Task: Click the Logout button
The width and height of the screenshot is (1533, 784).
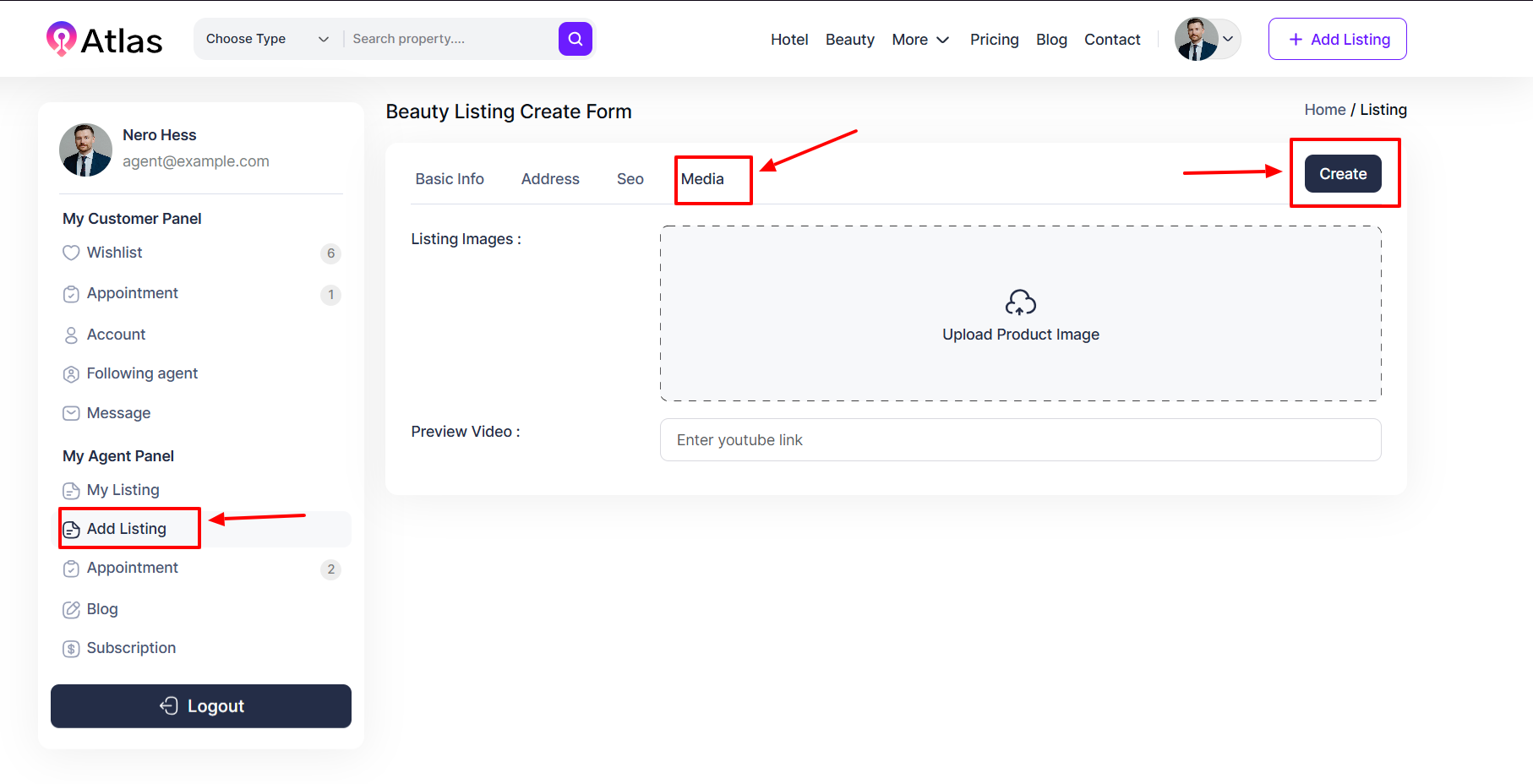Action: (201, 706)
